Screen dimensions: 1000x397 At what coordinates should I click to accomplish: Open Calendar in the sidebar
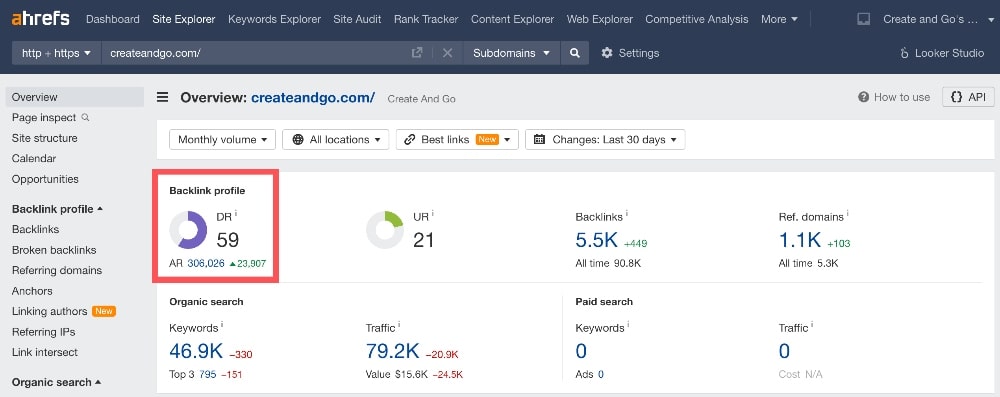[34, 158]
